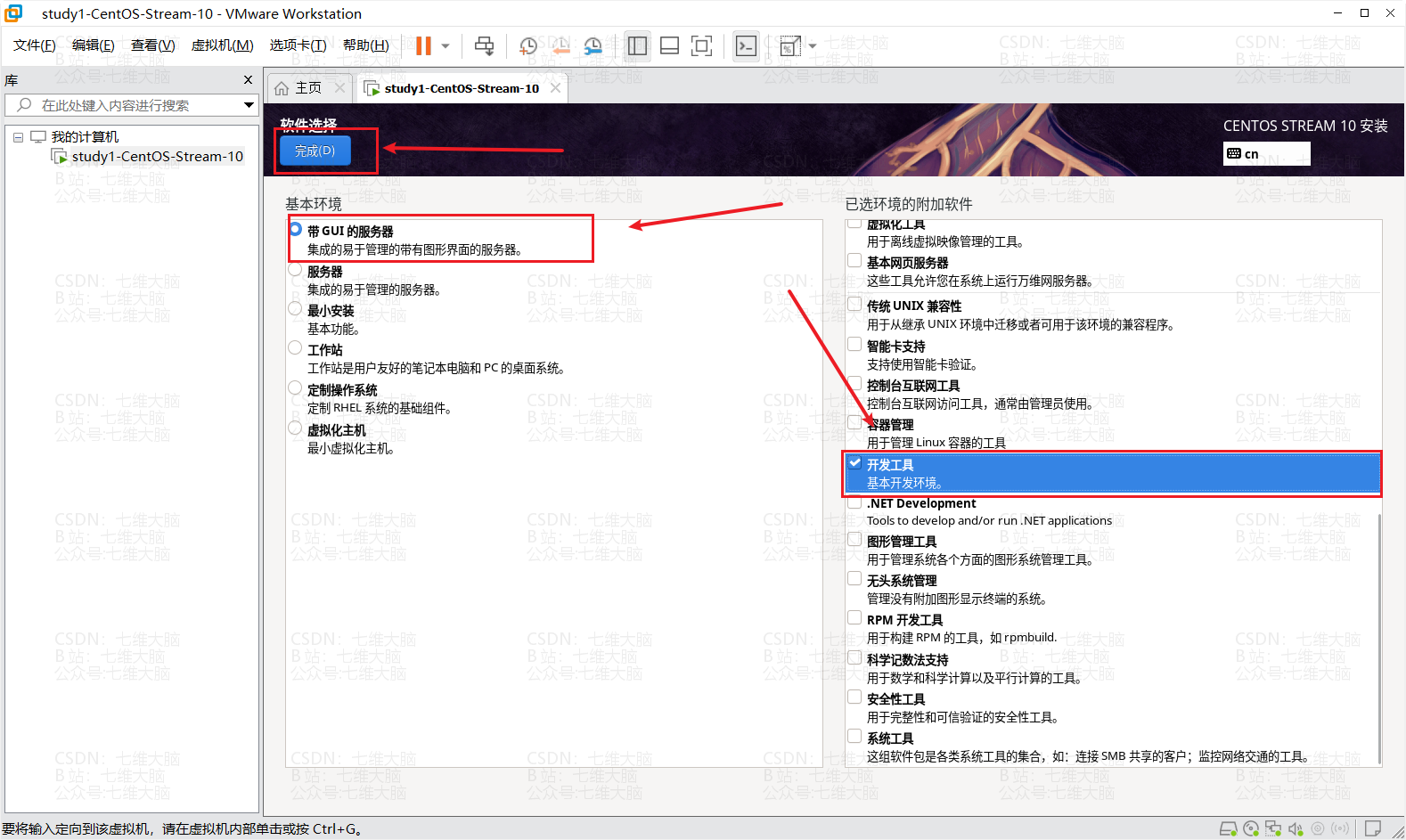Image resolution: width=1406 pixels, height=840 pixels.
Task: Revert to snapshot using the clock-arrow icon
Action: point(560,45)
